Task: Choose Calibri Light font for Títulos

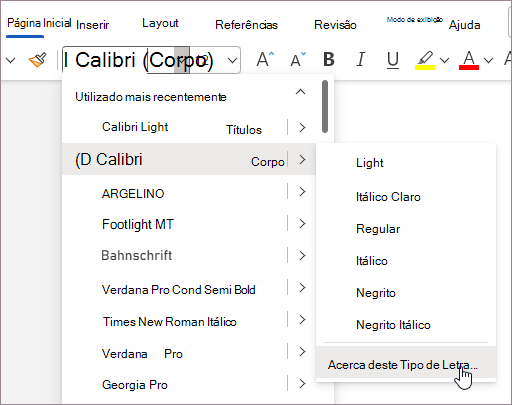Action: click(189, 128)
